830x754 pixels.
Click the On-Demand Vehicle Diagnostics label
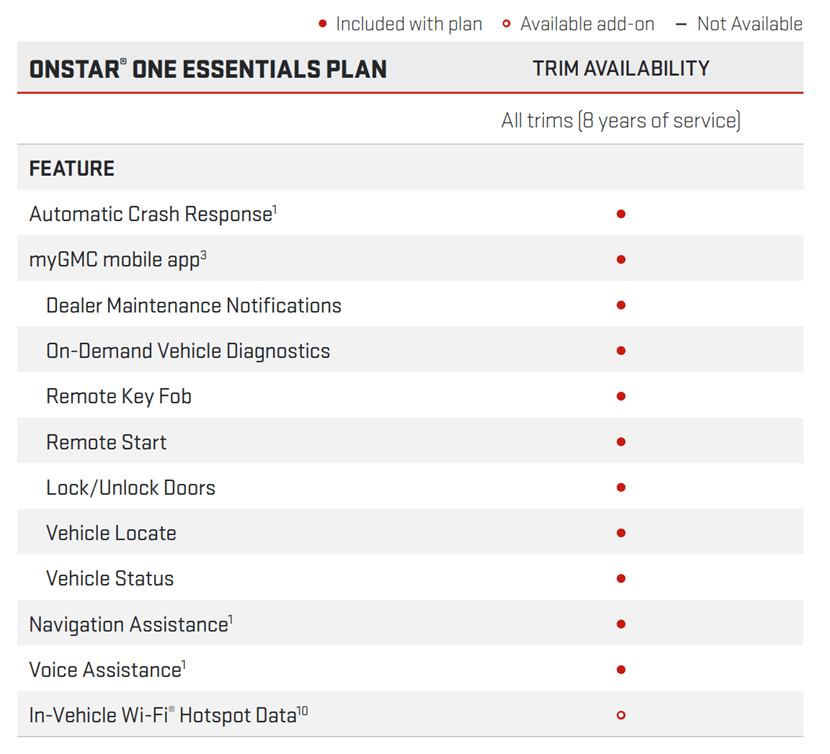click(x=188, y=351)
